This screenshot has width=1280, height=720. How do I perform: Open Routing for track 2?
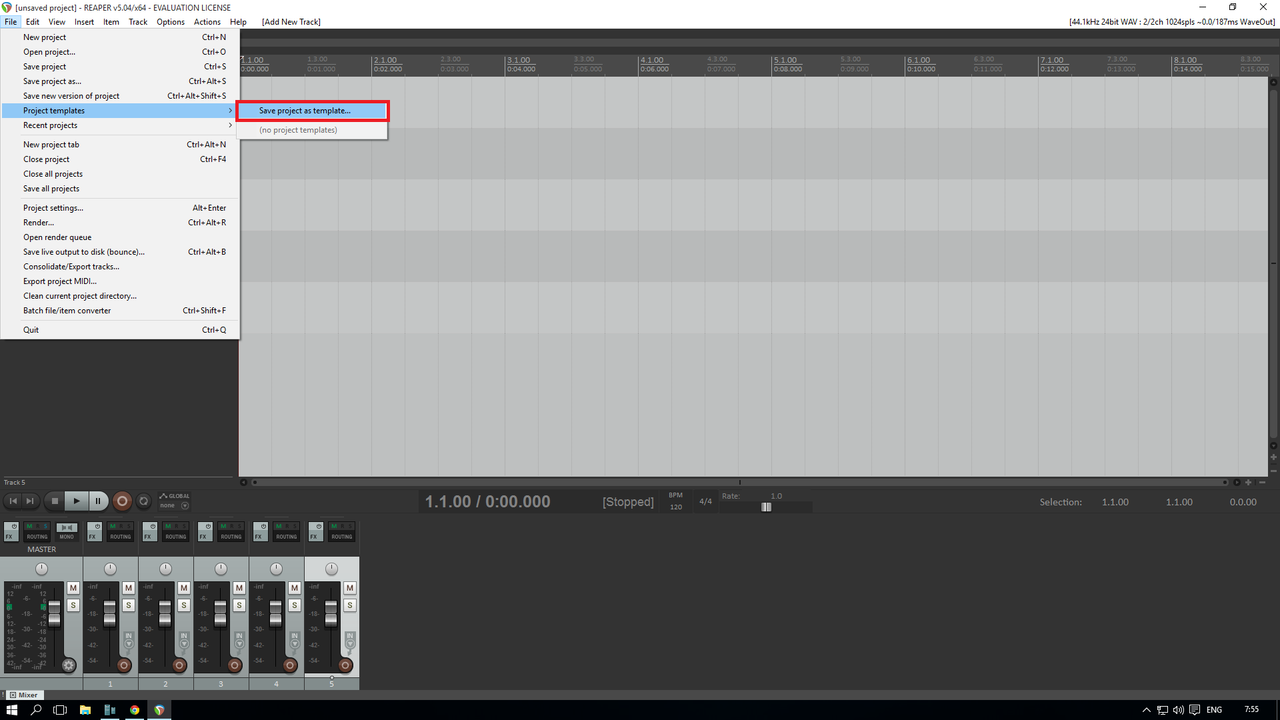(176, 532)
